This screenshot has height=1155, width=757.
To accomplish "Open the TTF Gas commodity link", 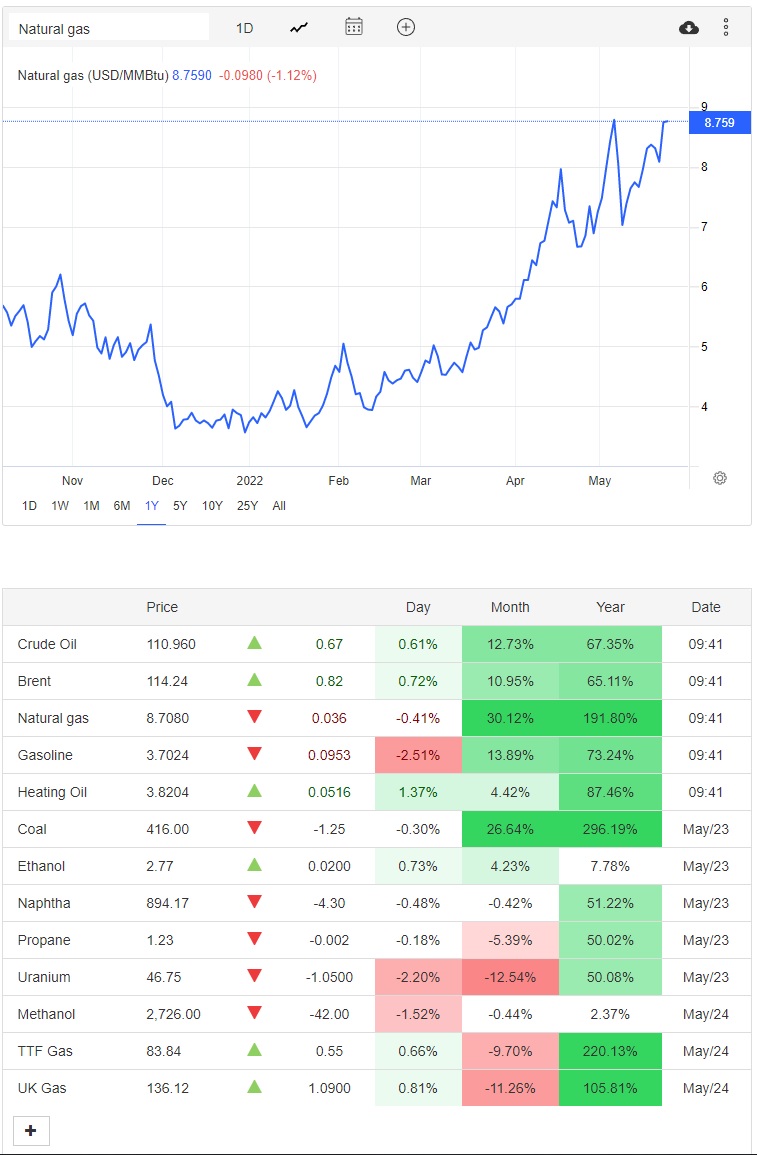I will click(45, 1051).
